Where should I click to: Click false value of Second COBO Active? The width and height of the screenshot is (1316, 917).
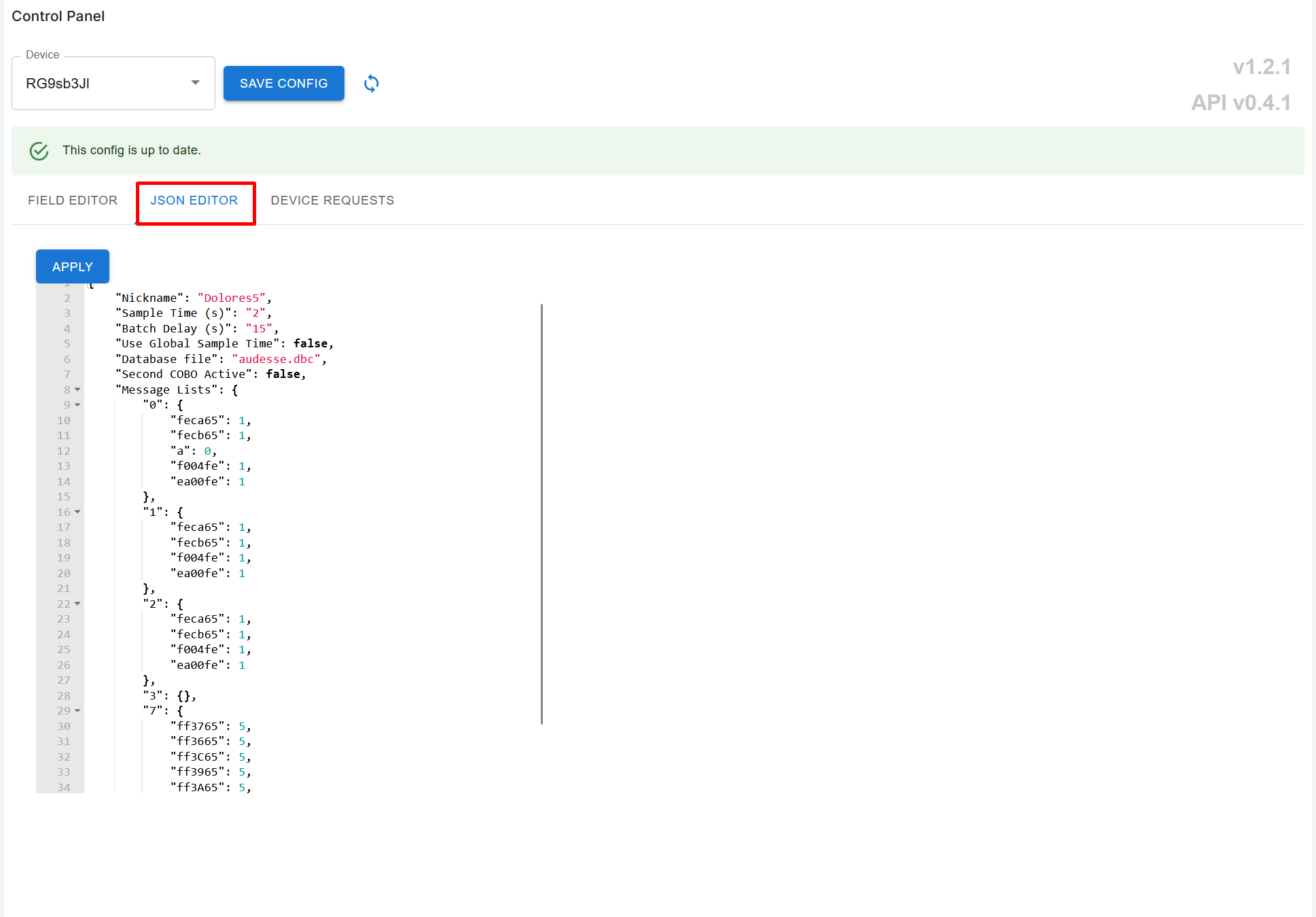pos(283,374)
